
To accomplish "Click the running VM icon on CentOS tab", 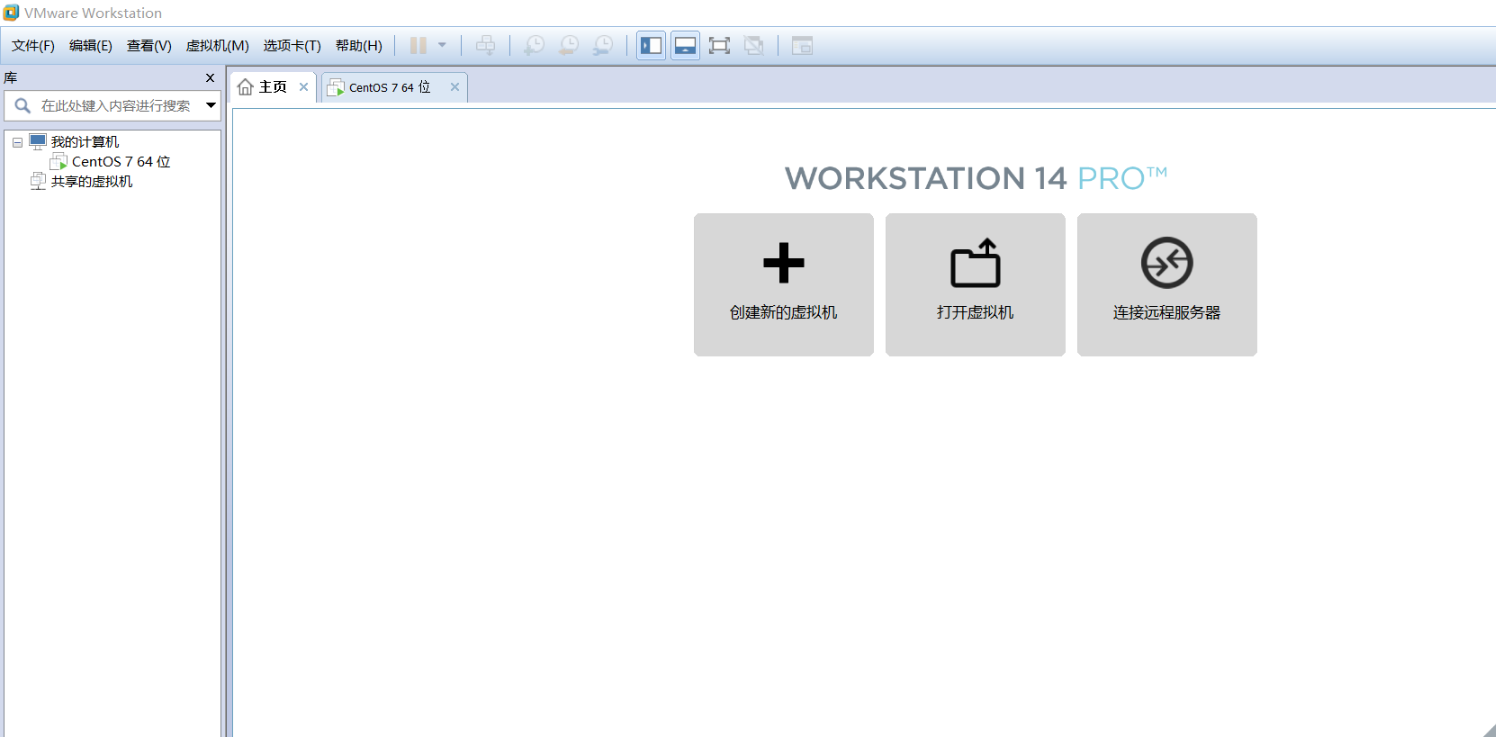I will pyautogui.click(x=336, y=88).
